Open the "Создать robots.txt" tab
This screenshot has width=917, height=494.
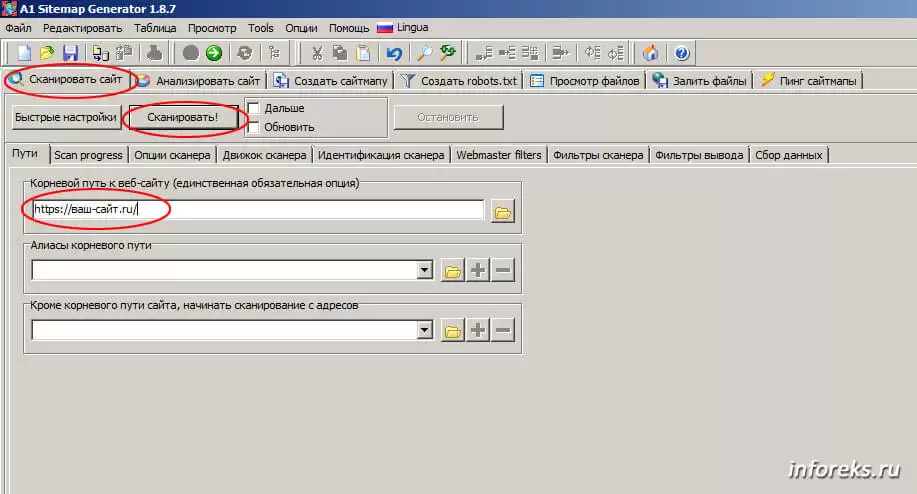coord(459,81)
